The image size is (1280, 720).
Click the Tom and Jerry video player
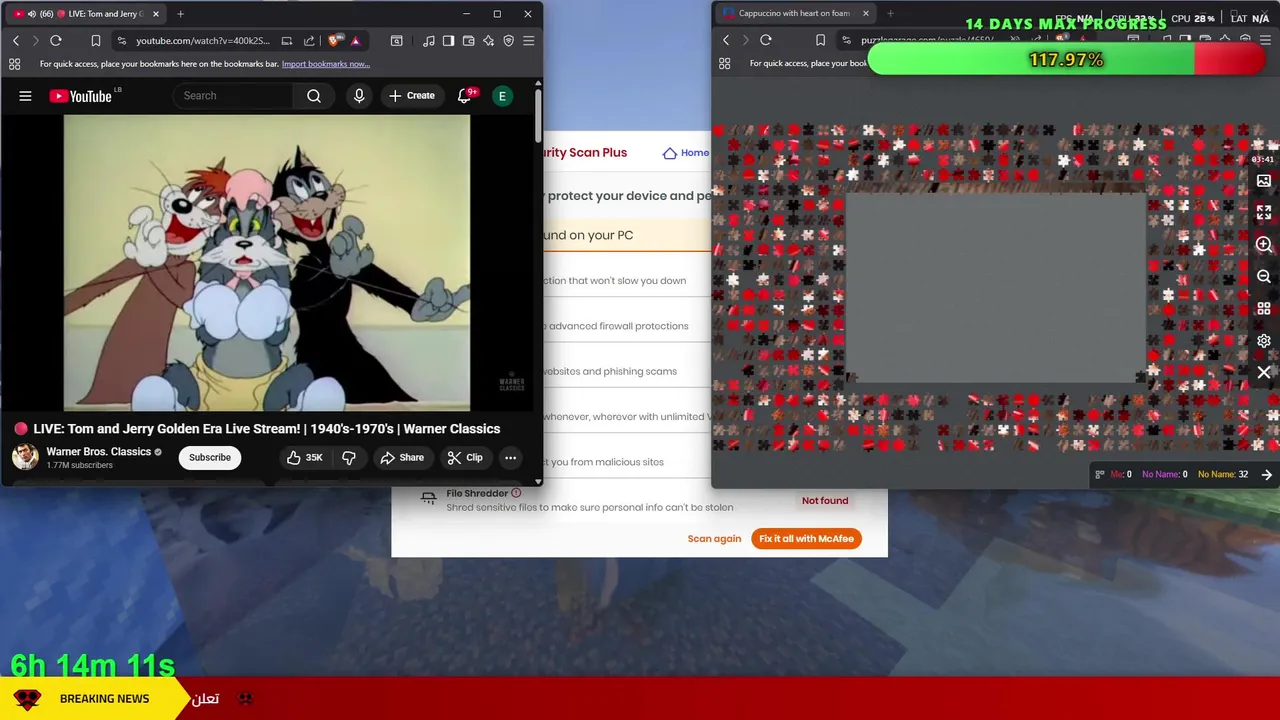267,263
